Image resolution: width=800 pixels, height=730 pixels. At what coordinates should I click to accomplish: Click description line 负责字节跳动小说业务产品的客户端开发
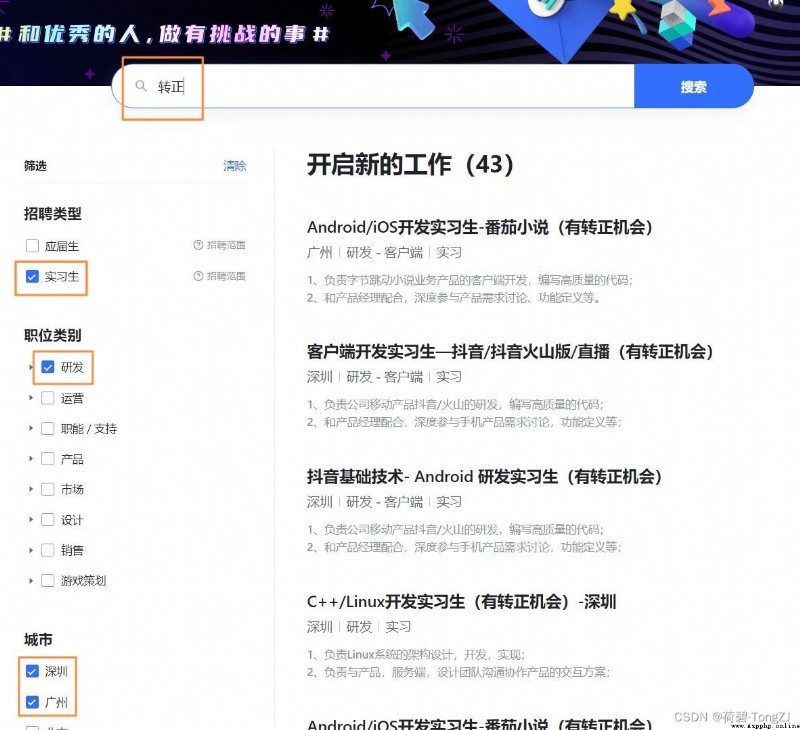pos(470,280)
